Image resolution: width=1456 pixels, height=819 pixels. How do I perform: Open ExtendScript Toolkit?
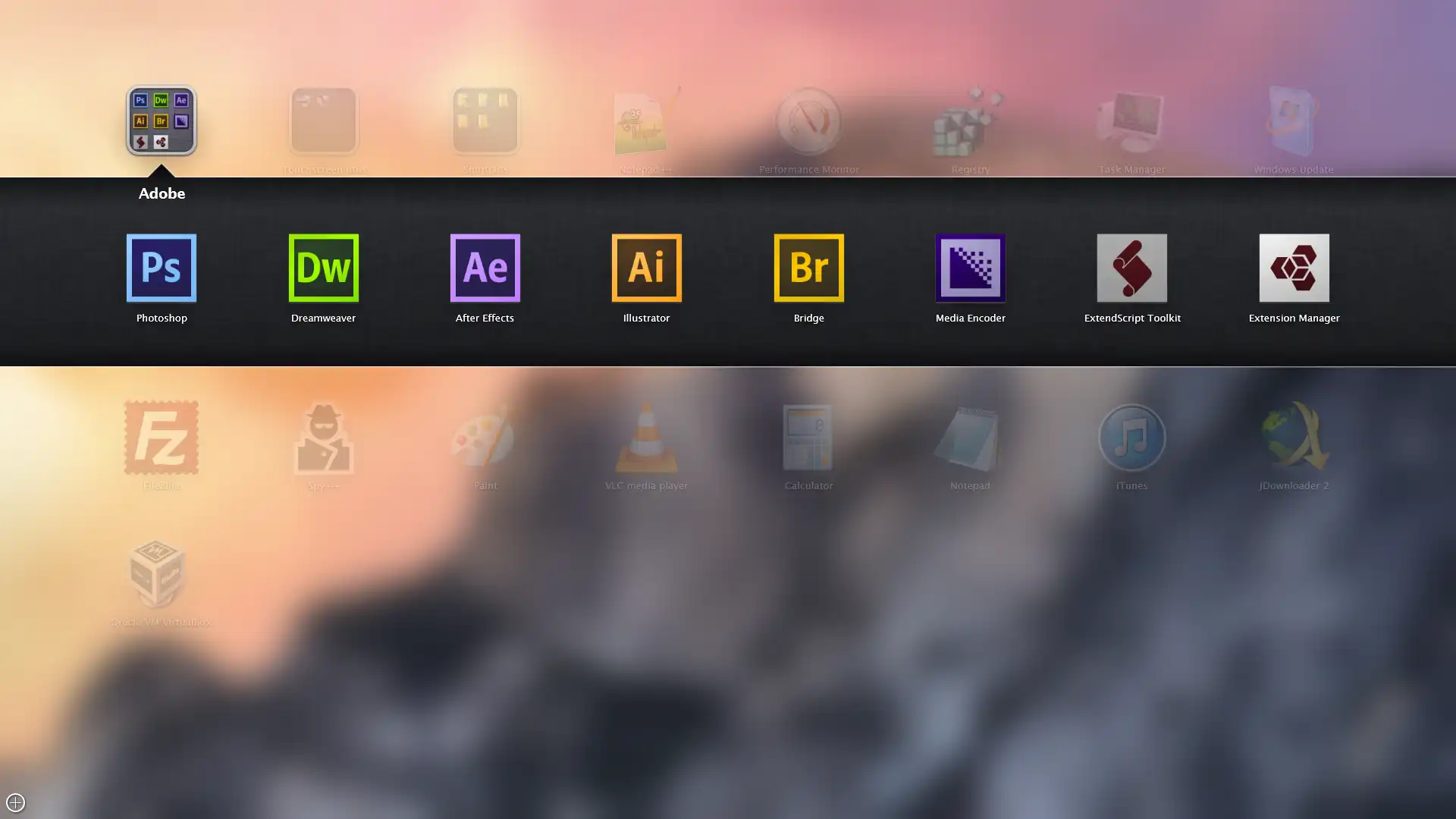click(x=1132, y=267)
